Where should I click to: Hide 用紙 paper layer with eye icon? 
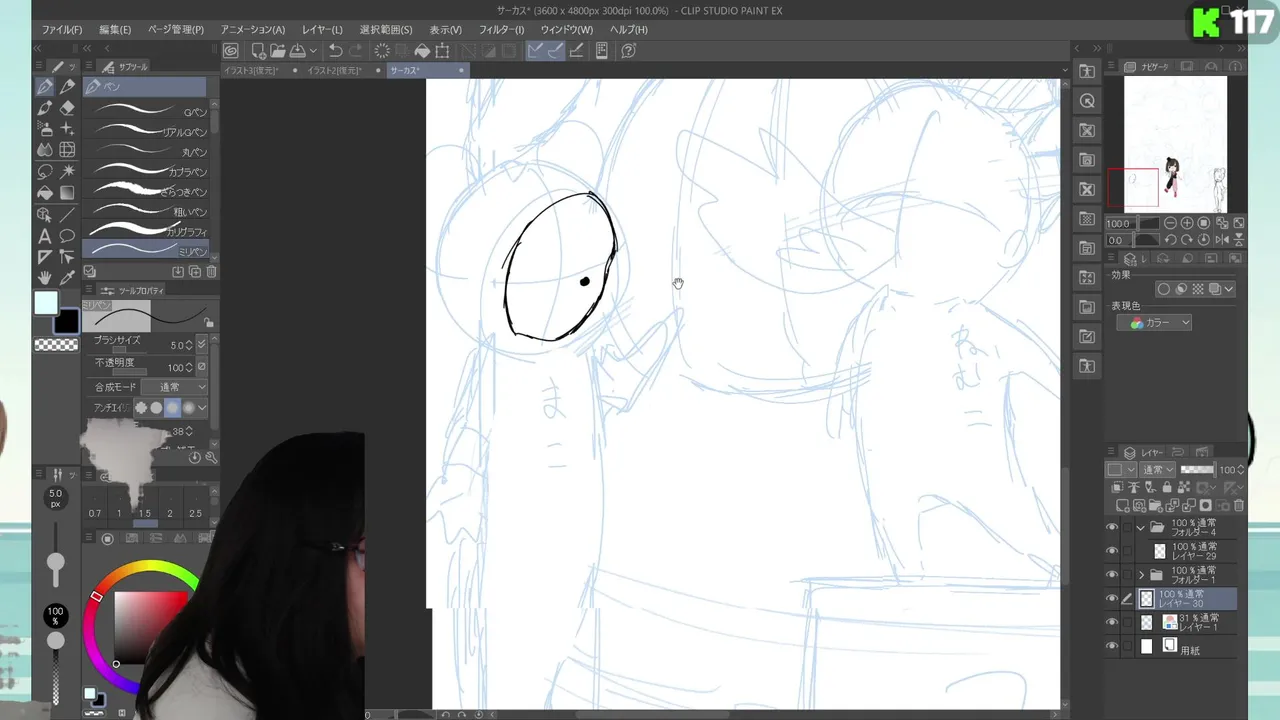tap(1112, 646)
